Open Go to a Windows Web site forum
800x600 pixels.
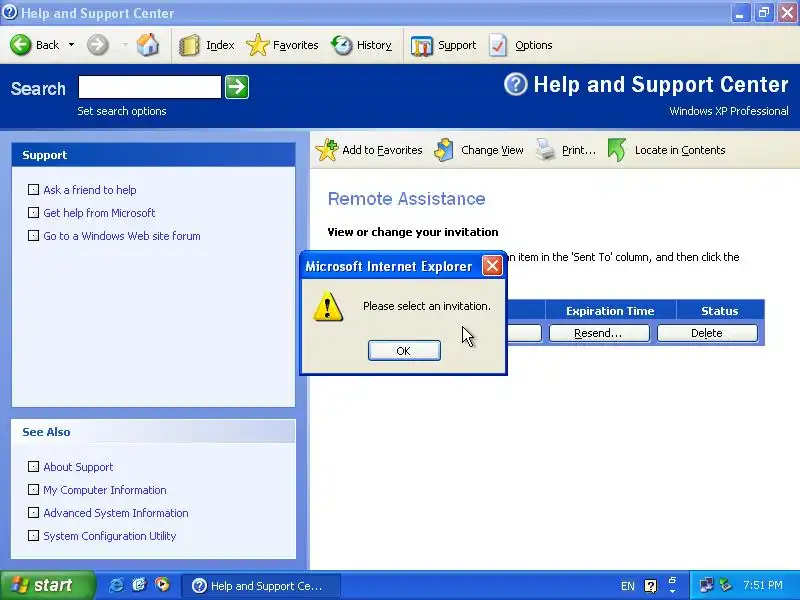122,236
